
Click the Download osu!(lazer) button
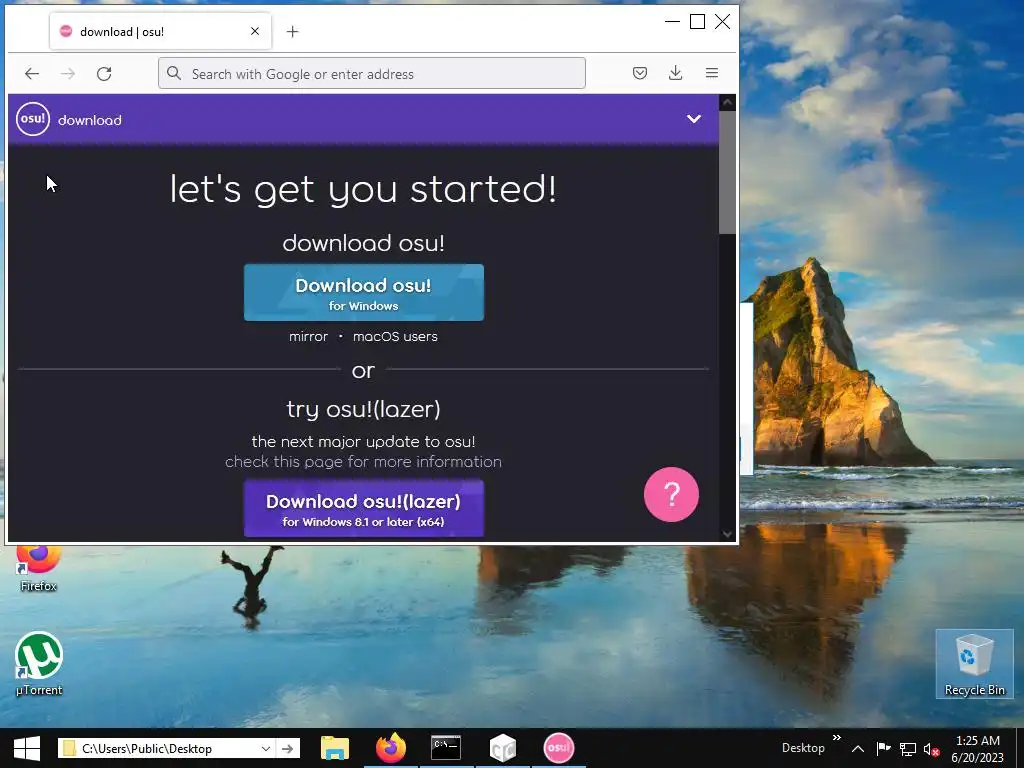[364, 509]
